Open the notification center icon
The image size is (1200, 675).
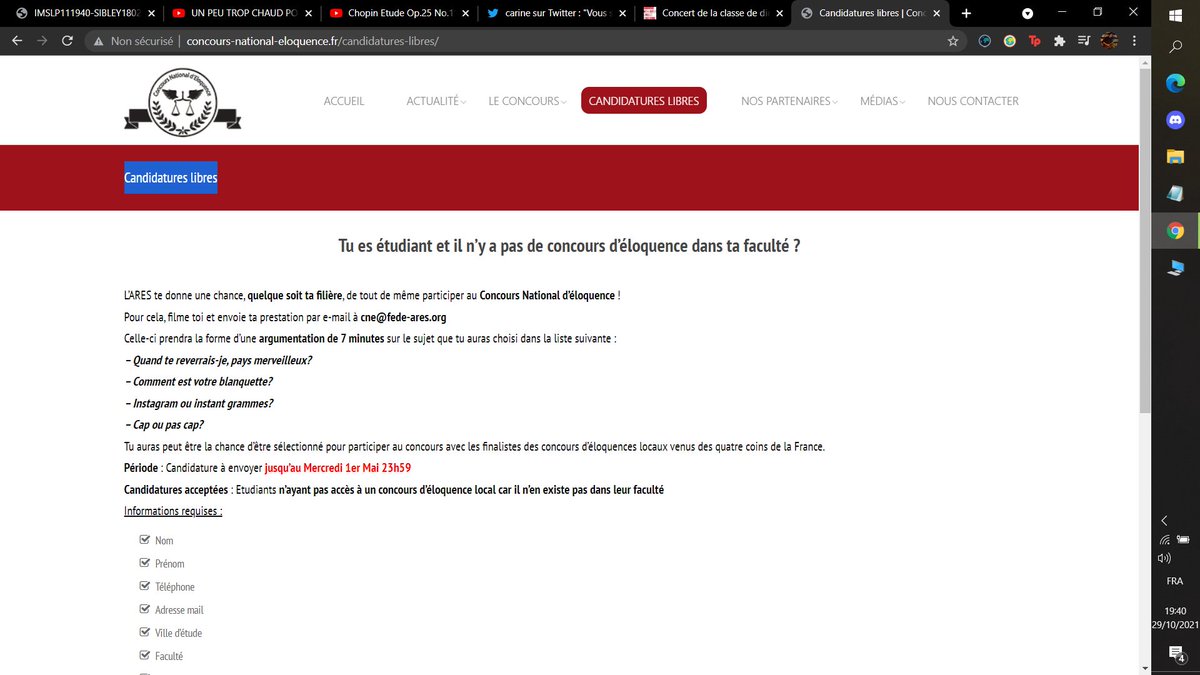coord(1176,654)
